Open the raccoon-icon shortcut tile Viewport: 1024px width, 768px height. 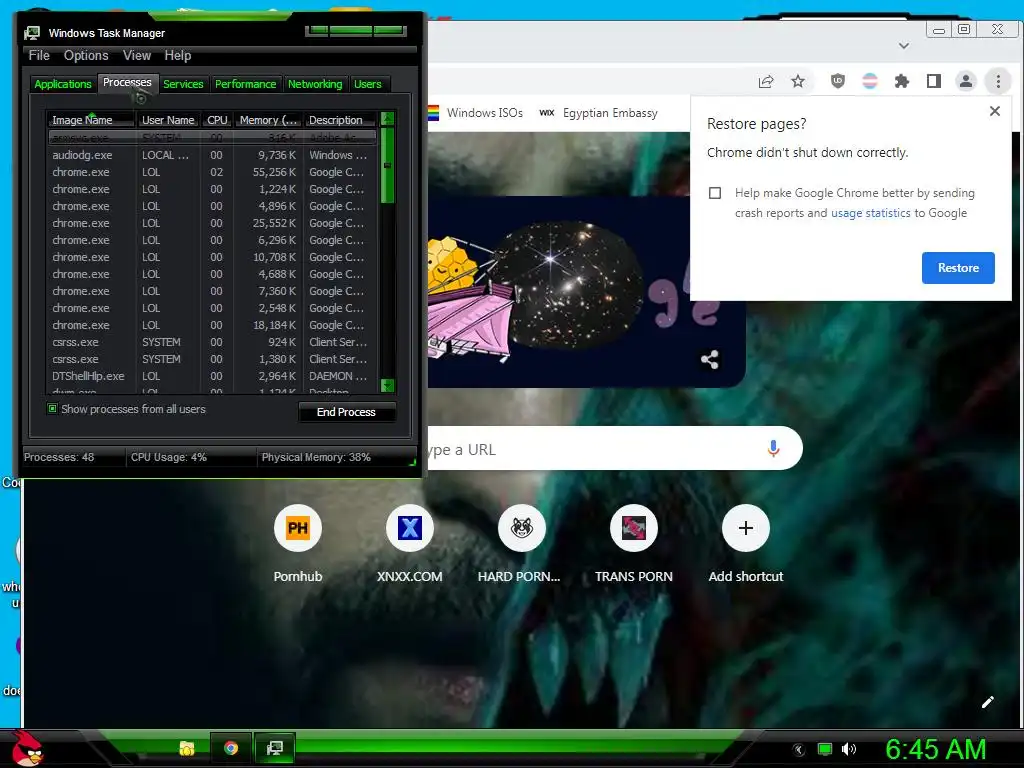tap(522, 528)
